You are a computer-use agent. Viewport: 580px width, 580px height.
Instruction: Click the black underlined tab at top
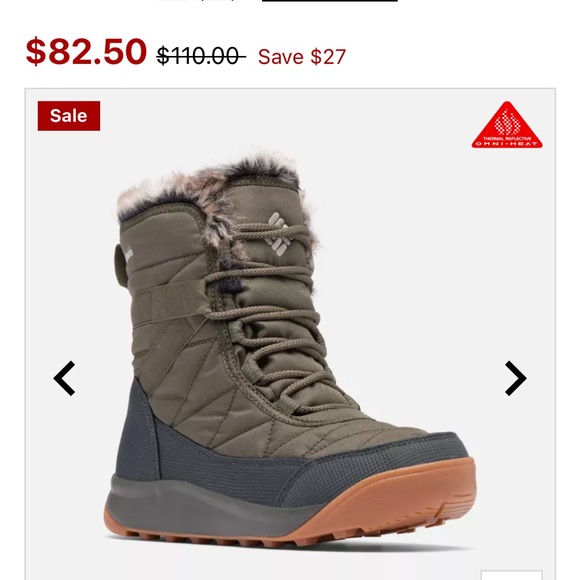click(330, 1)
